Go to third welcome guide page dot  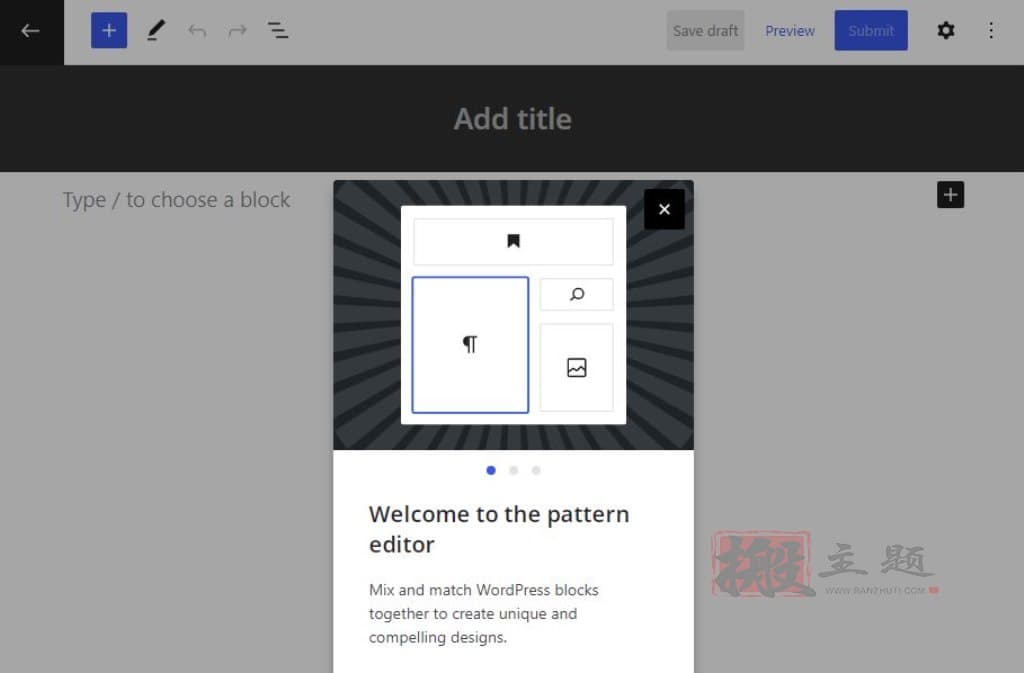[536, 470]
